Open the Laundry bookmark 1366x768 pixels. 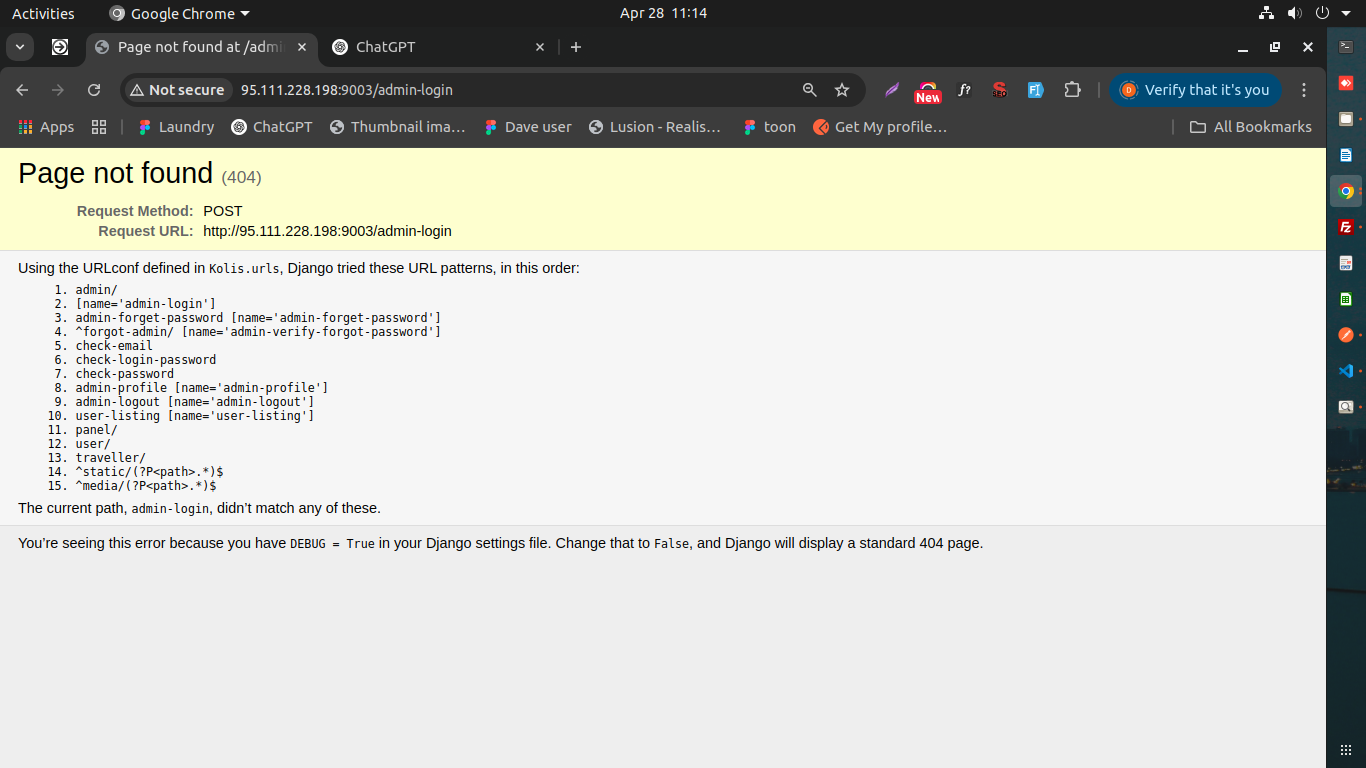(x=176, y=127)
